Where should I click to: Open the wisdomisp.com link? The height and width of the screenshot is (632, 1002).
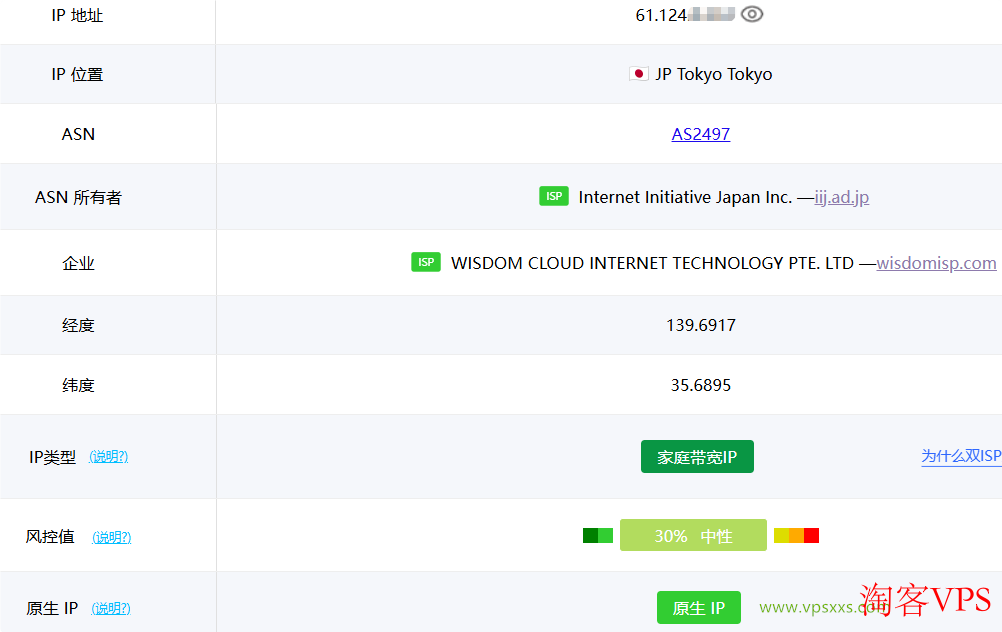pos(936,263)
